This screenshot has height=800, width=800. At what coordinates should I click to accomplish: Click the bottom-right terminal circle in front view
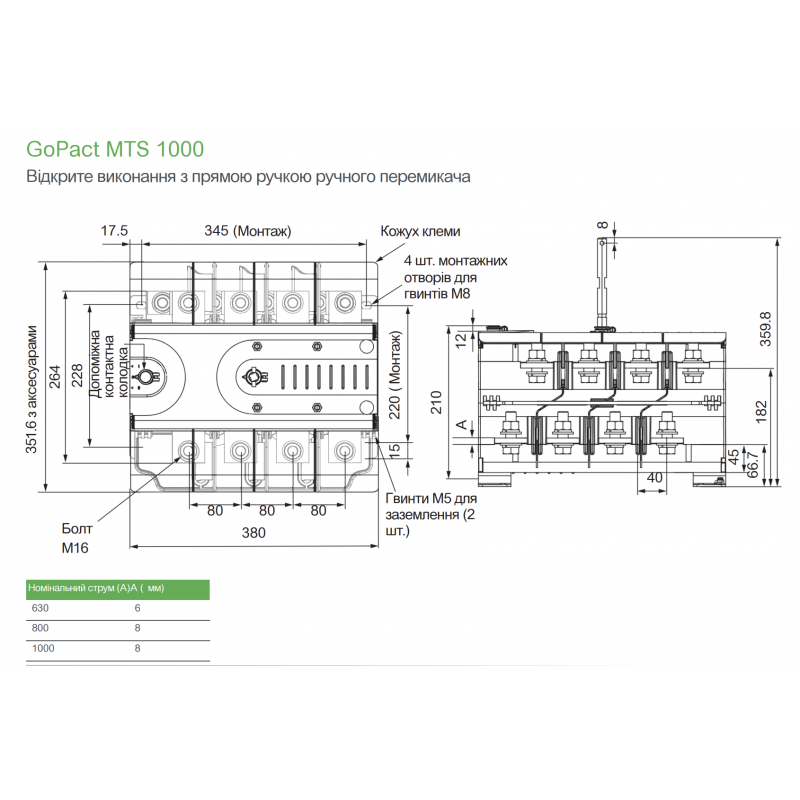345,452
